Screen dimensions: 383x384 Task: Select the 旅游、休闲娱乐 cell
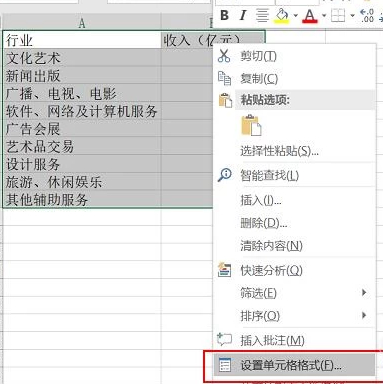coord(82,181)
